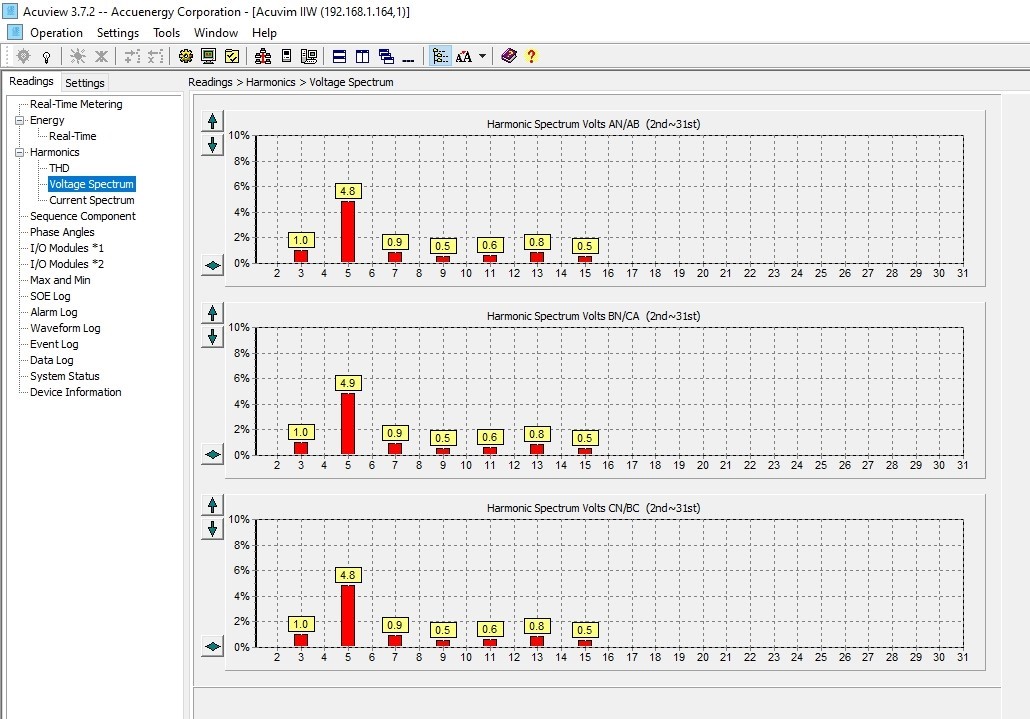Viewport: 1030px width, 719px height.
Task: Click the single meter device toolbar icon
Action: coord(286,56)
